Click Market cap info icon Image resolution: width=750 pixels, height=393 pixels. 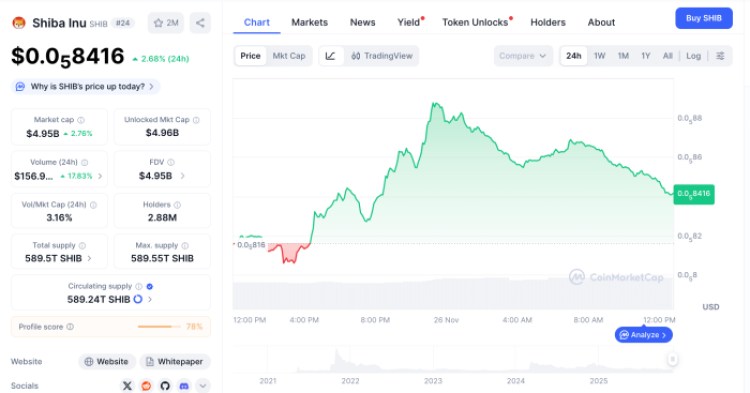click(x=81, y=120)
